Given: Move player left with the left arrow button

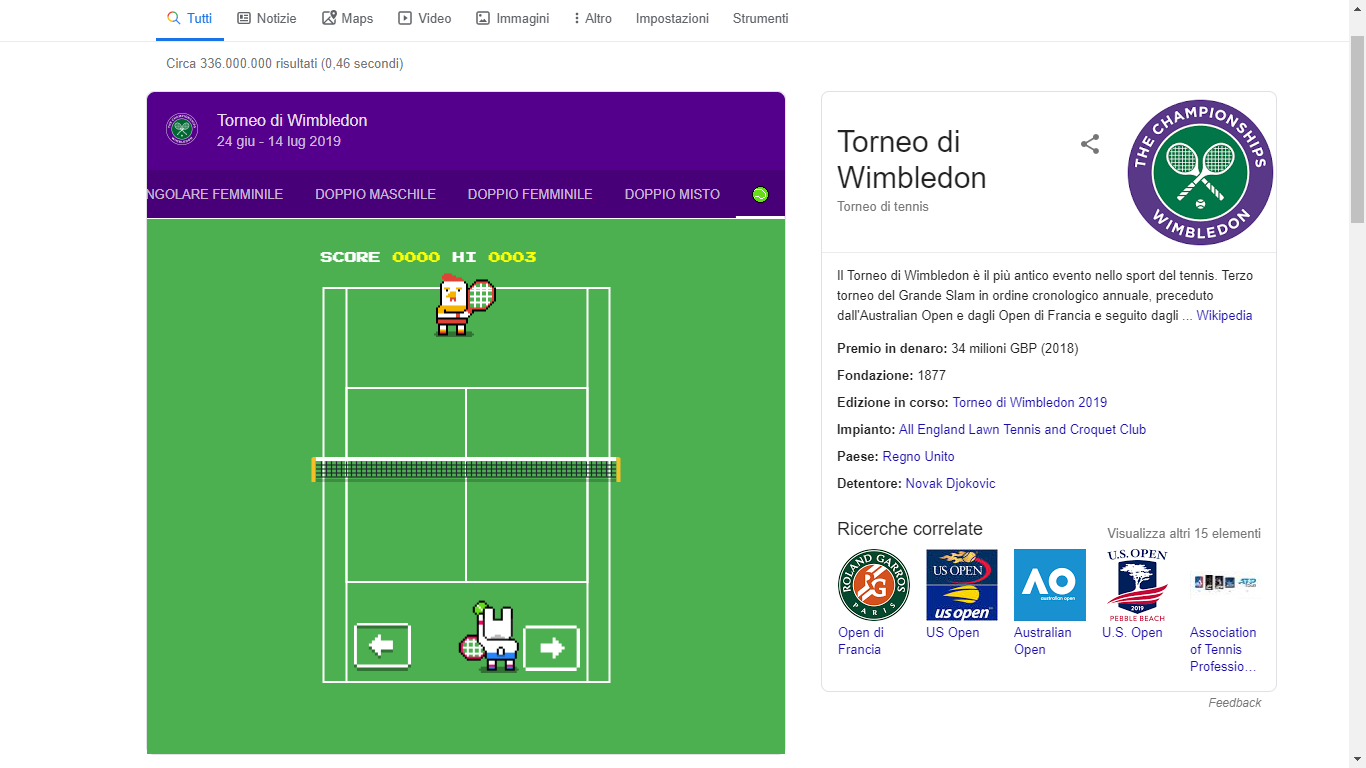Looking at the screenshot, I should point(382,647).
